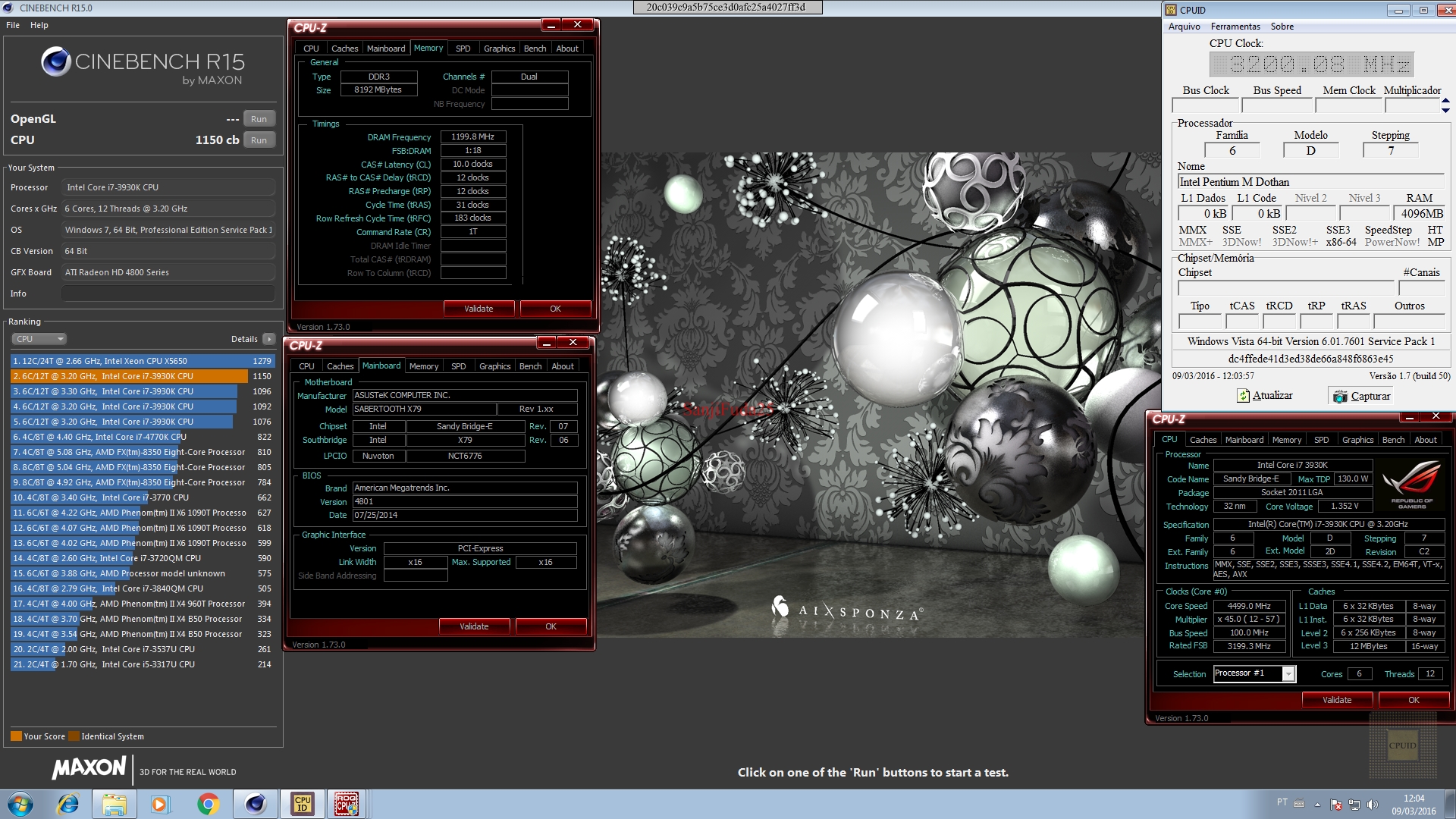The height and width of the screenshot is (819, 1456).
Task: Open Sobre menu in CPUID window
Action: 1282,27
